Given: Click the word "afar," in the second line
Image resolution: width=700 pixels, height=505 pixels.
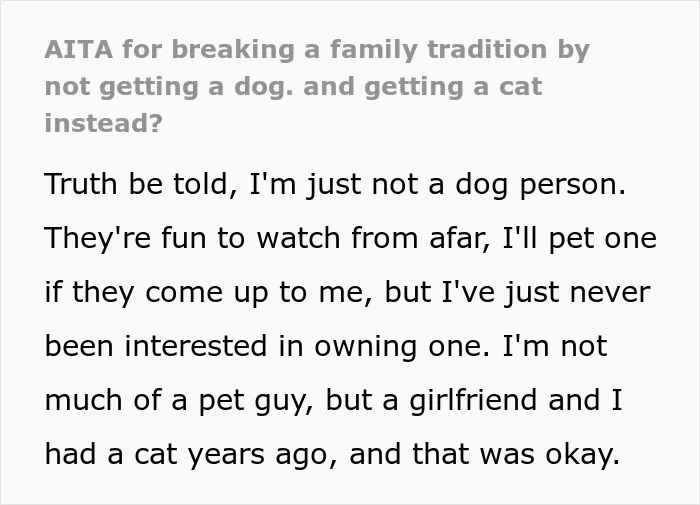Looking at the screenshot, I should click(x=460, y=238).
